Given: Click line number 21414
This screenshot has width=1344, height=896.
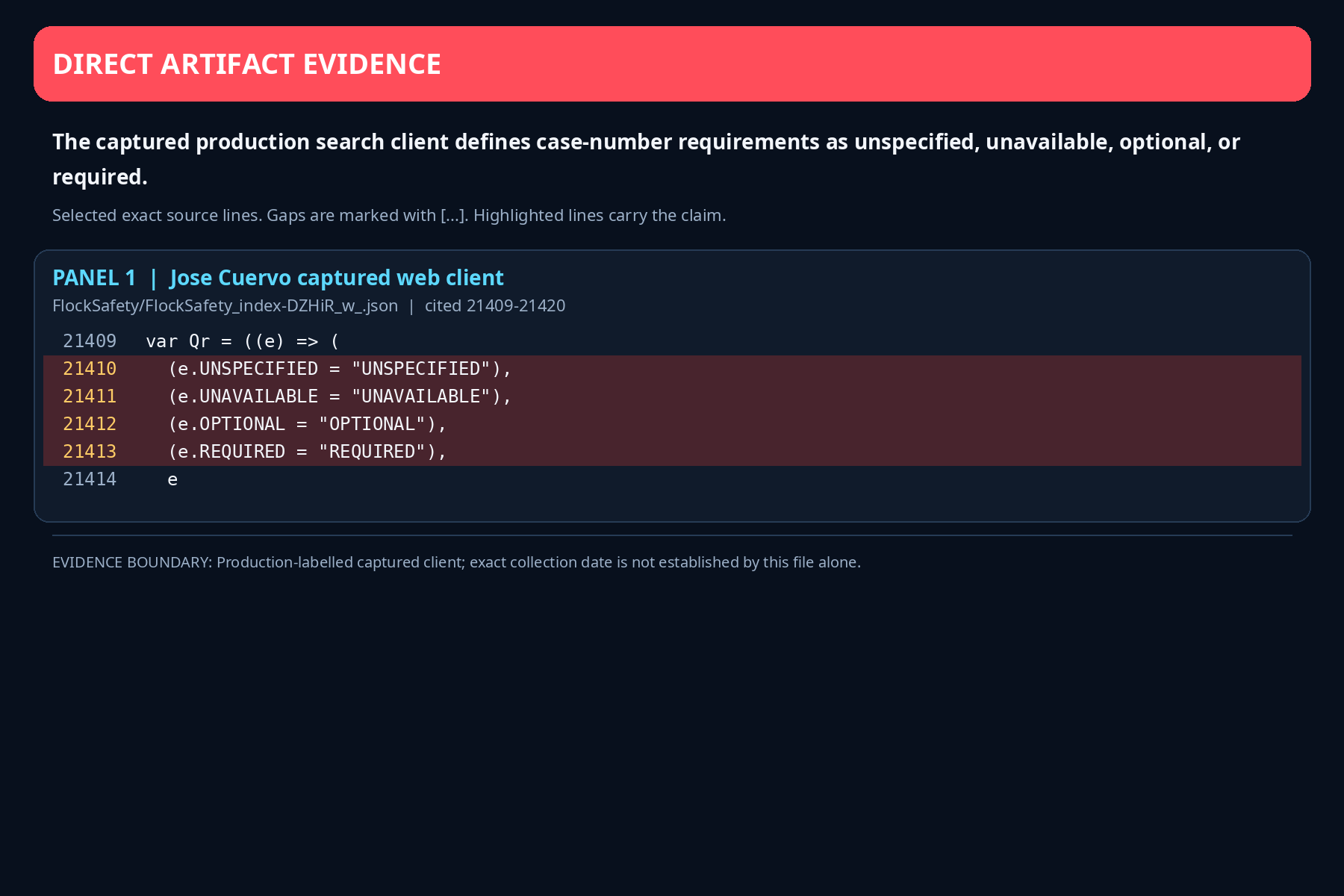Looking at the screenshot, I should click(x=90, y=479).
